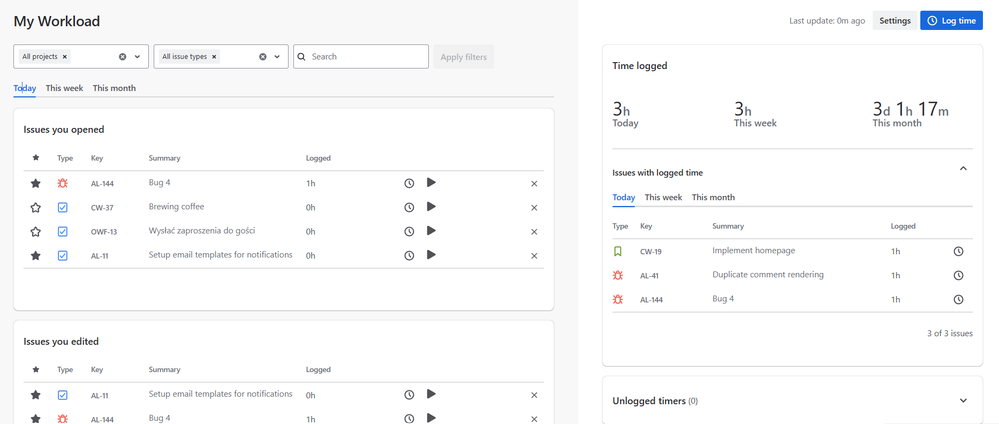Click task type icon for CW-37
Screen dimensions: 999x424
[x=62, y=207]
